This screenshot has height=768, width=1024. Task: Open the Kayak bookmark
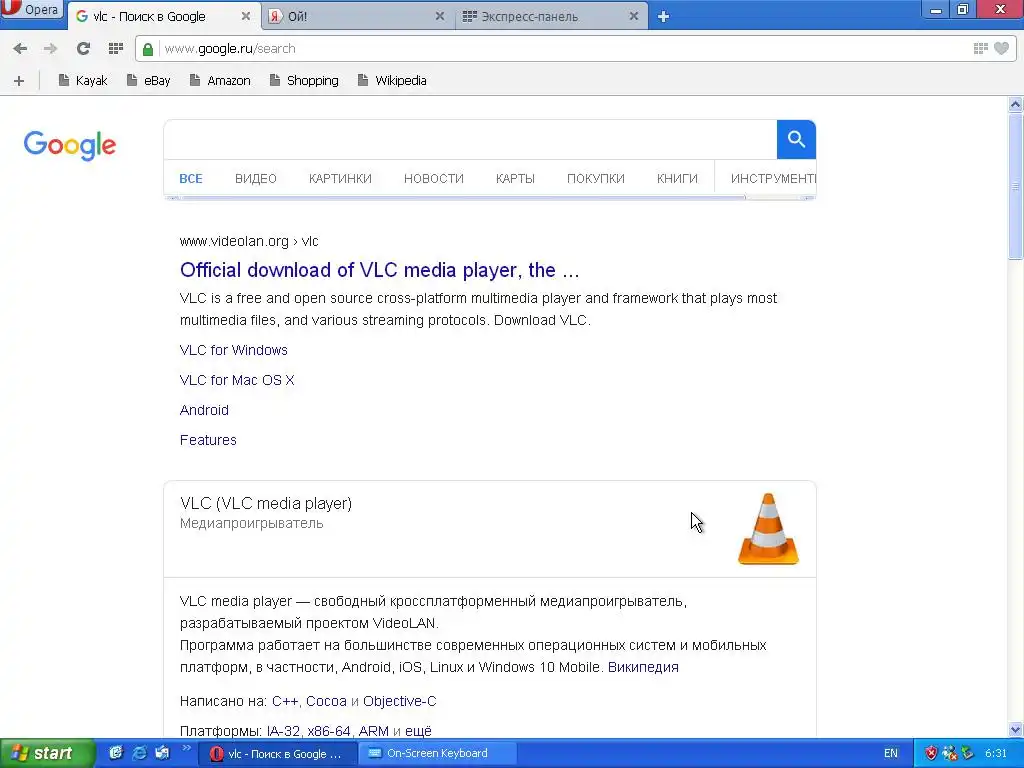(83, 80)
